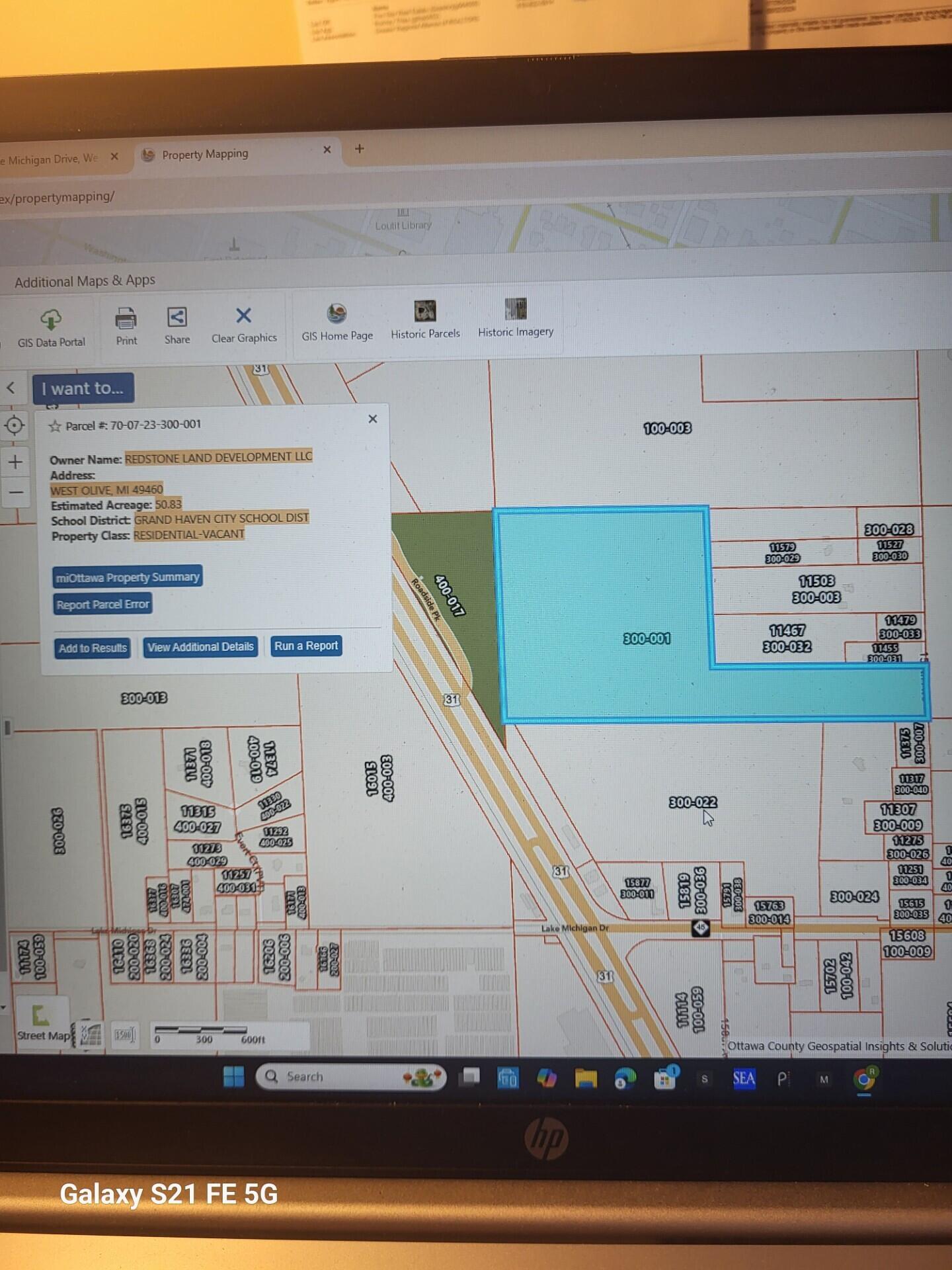952x1270 pixels.
Task: Open the Historic Parcels app
Action: click(x=425, y=319)
